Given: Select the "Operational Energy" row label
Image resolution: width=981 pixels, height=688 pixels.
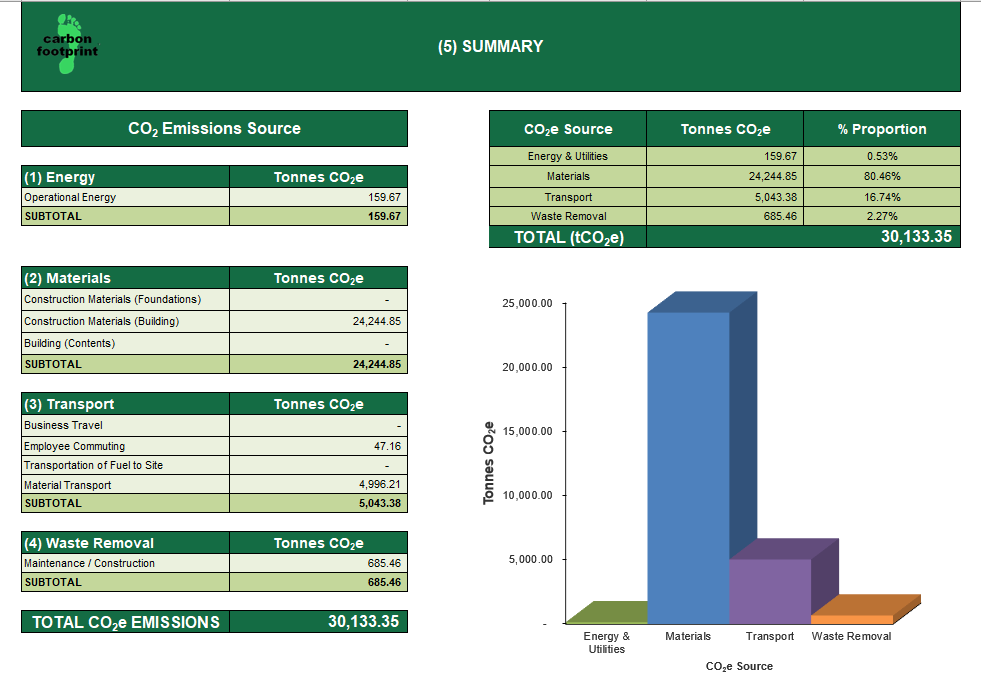Looking at the screenshot, I should [x=70, y=197].
